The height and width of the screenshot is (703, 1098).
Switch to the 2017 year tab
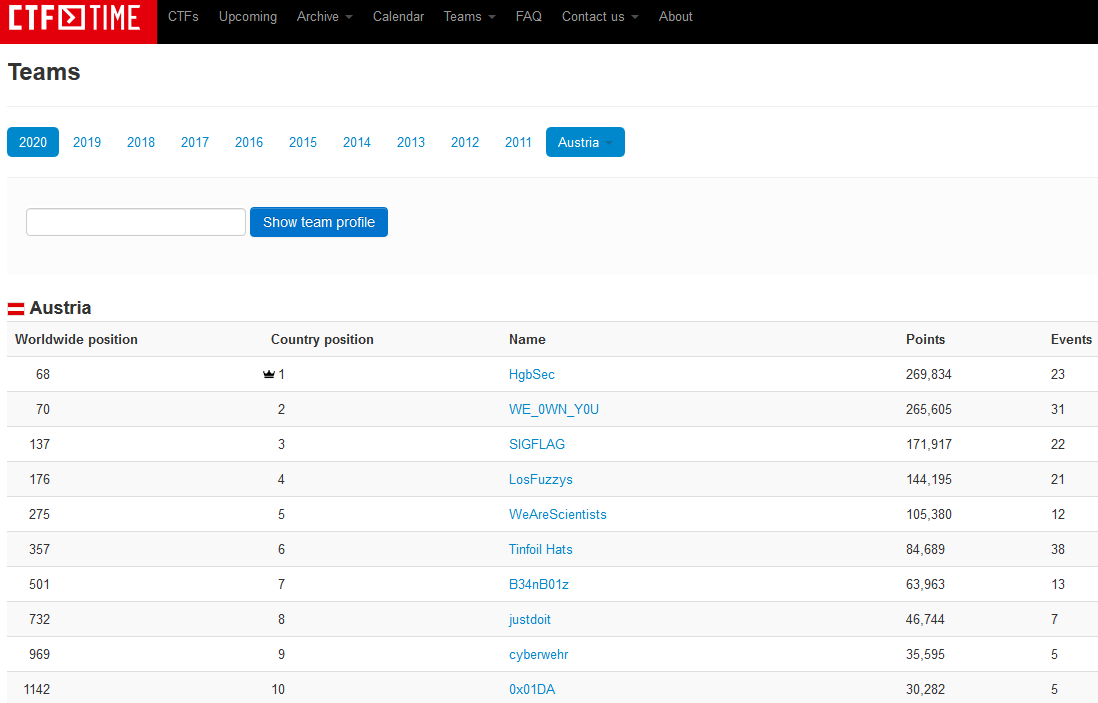(195, 142)
